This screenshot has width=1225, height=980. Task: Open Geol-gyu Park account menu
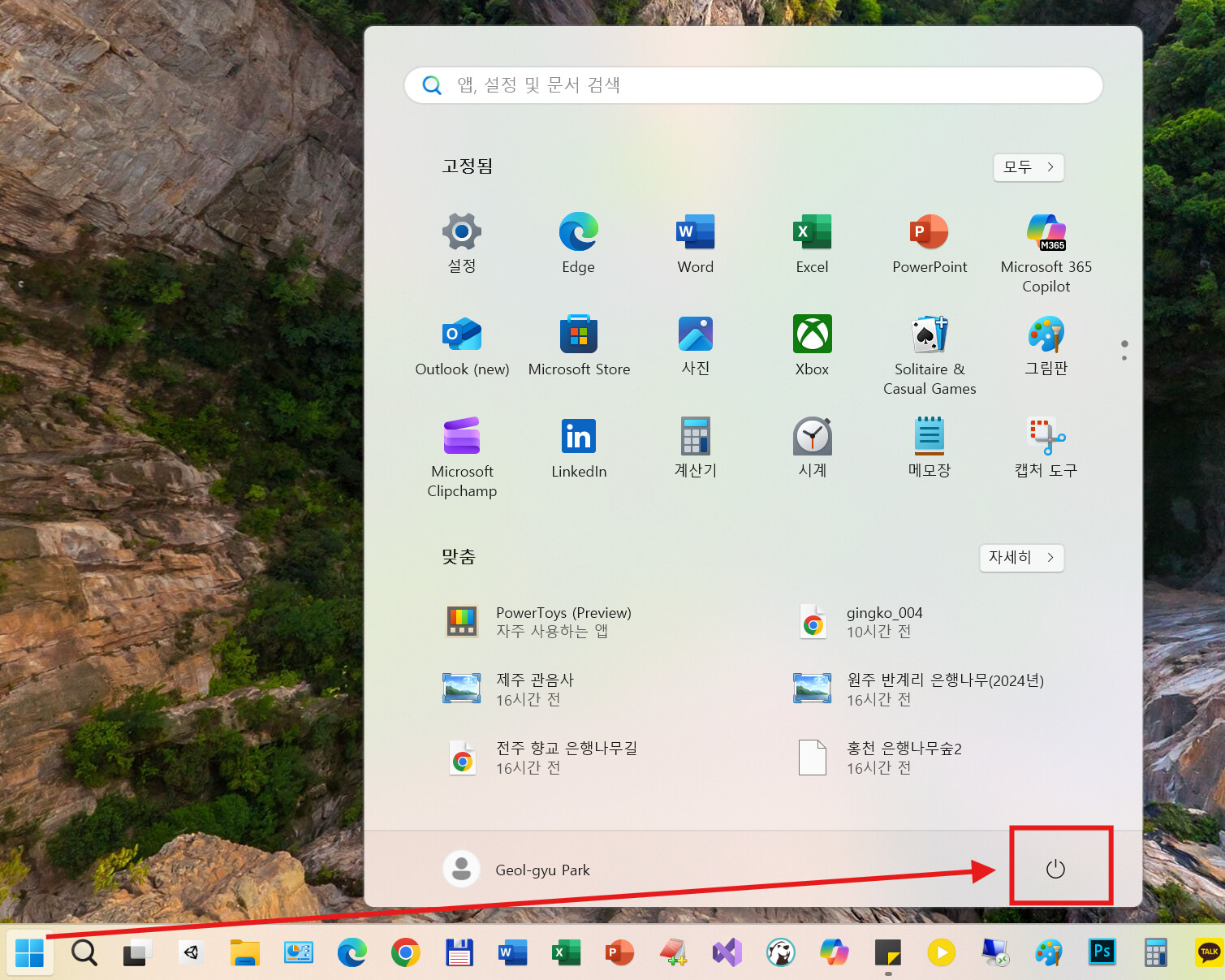517,870
